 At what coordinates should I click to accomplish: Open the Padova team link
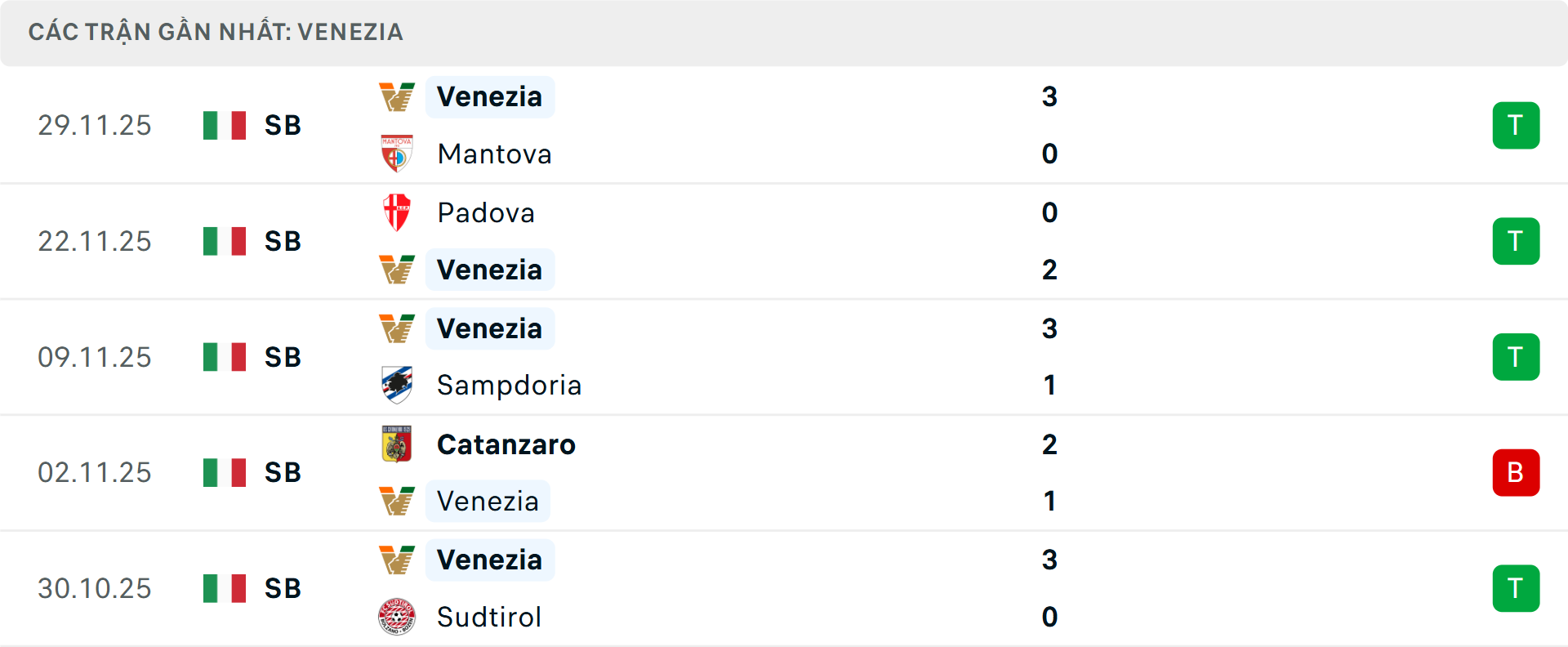tap(486, 212)
